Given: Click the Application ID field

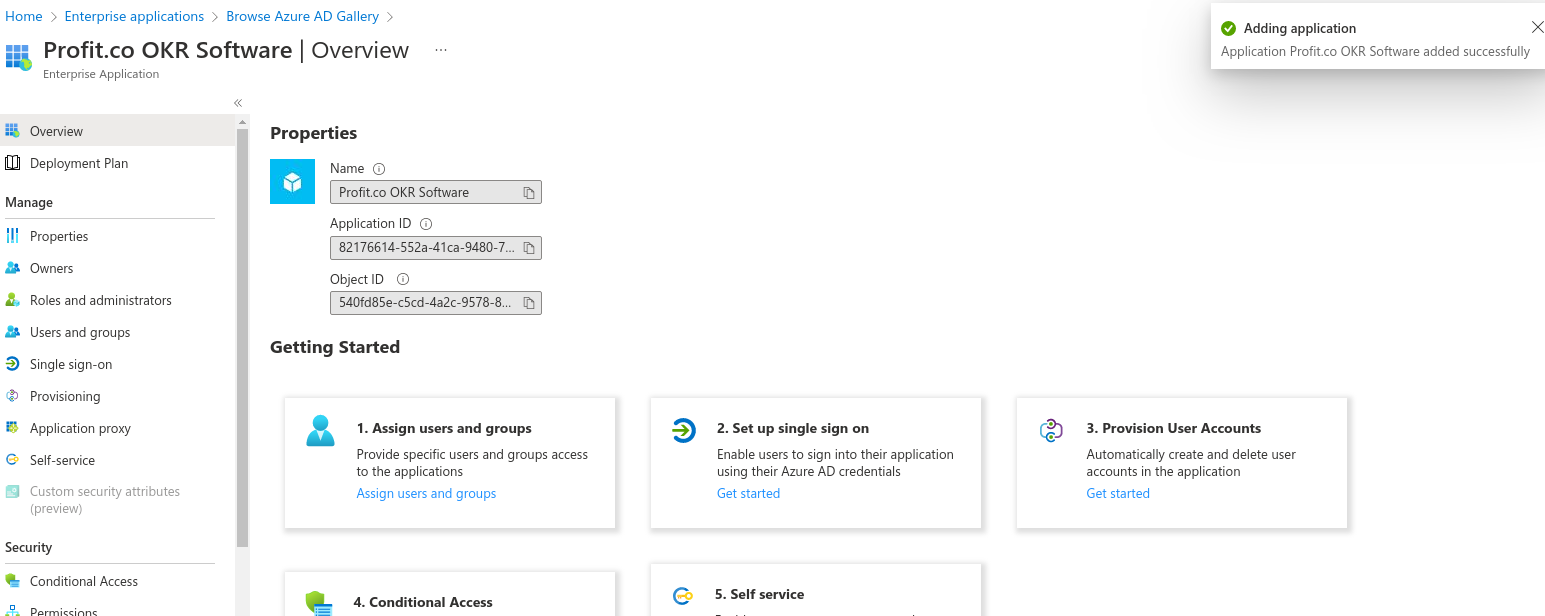Looking at the screenshot, I should click(x=436, y=247).
